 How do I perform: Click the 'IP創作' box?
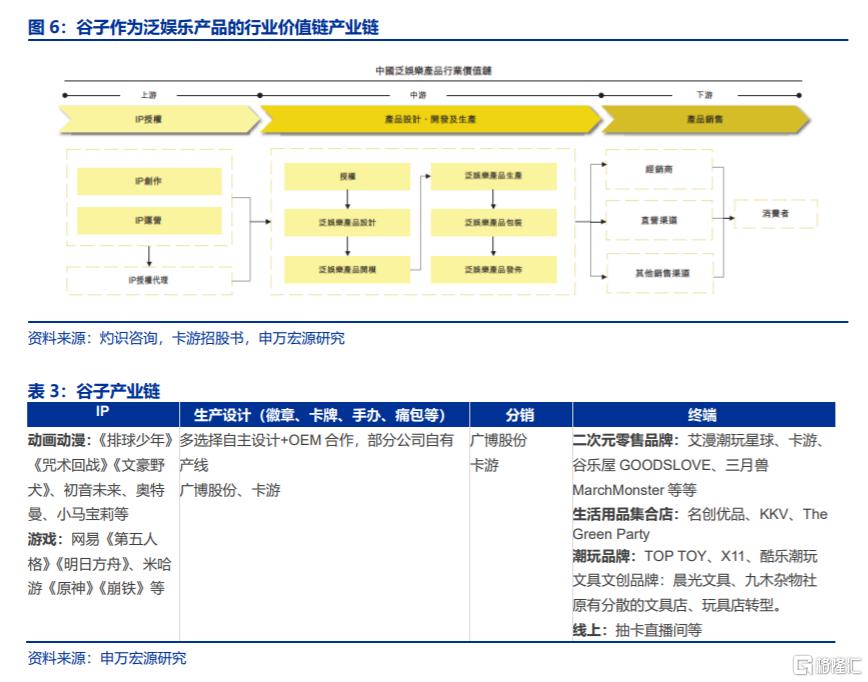pos(149,181)
